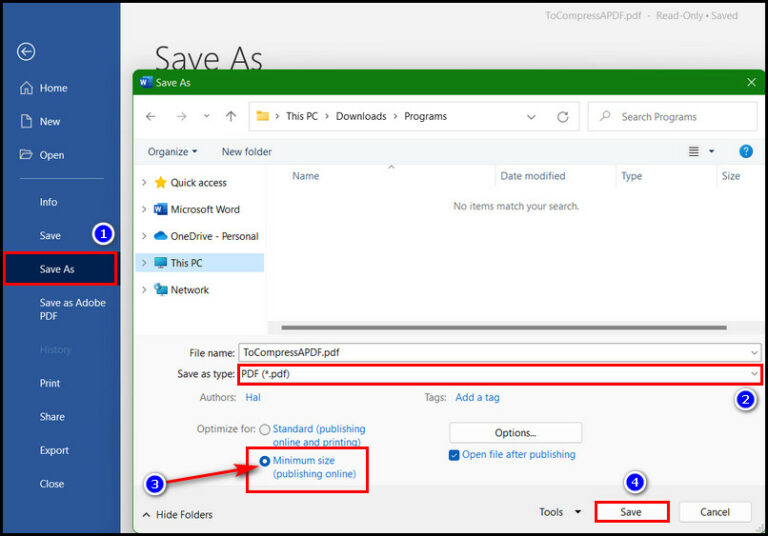Open the Share backstage page
Image resolution: width=768 pixels, height=536 pixels.
[52, 417]
